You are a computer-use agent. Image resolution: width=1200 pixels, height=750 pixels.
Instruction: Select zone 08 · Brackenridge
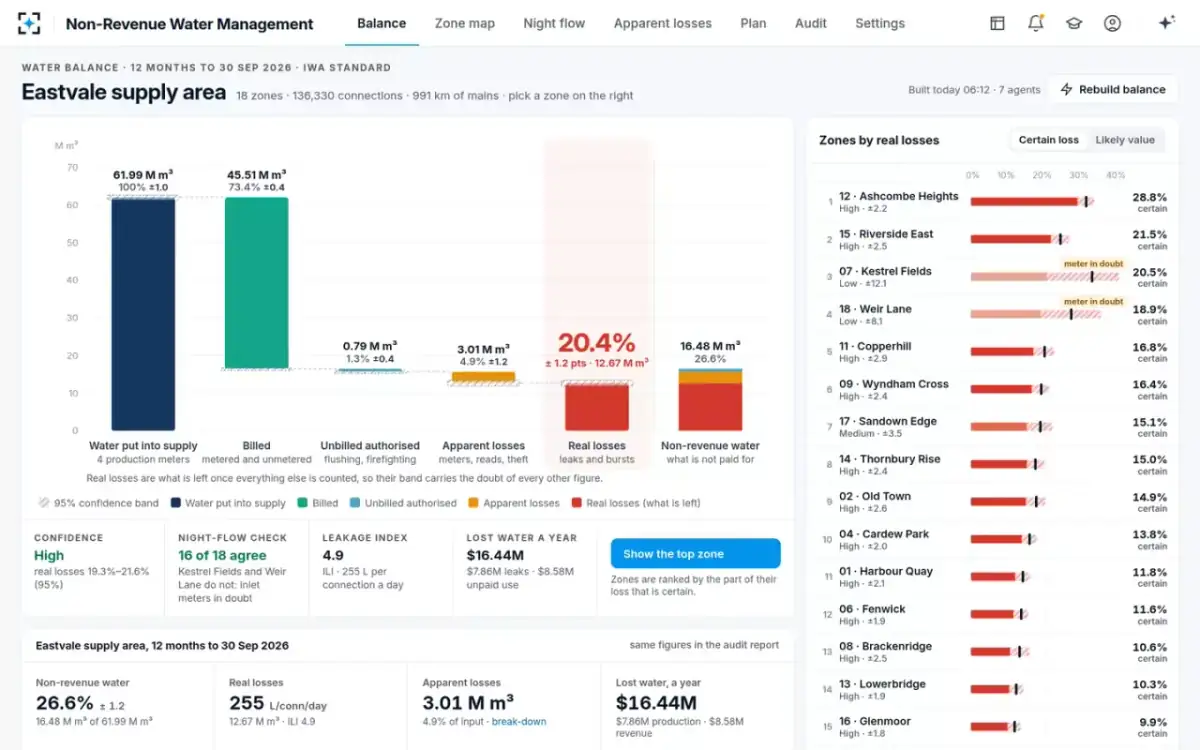(x=994, y=652)
